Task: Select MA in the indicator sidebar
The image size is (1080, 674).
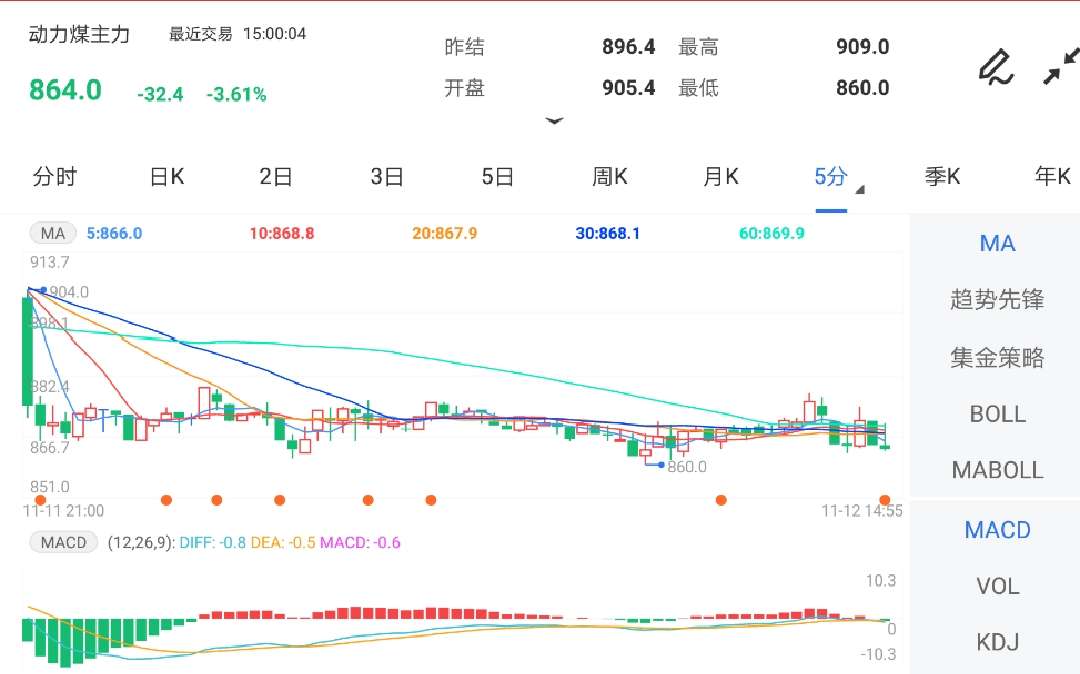Action: point(996,243)
